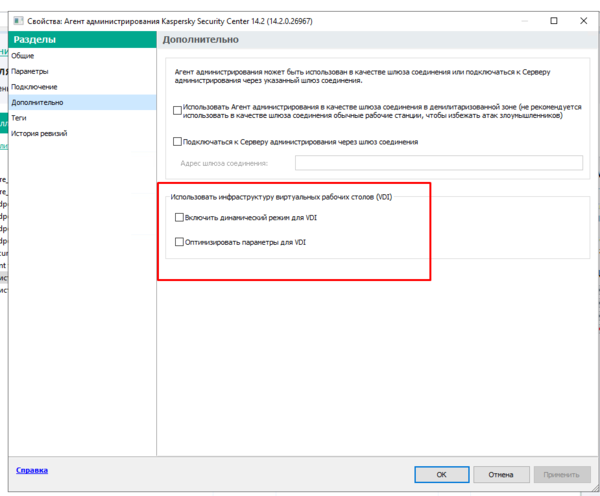This screenshot has height=496, width=600.
Task: Enable connecting to Server via connection gateway
Action: (178, 142)
